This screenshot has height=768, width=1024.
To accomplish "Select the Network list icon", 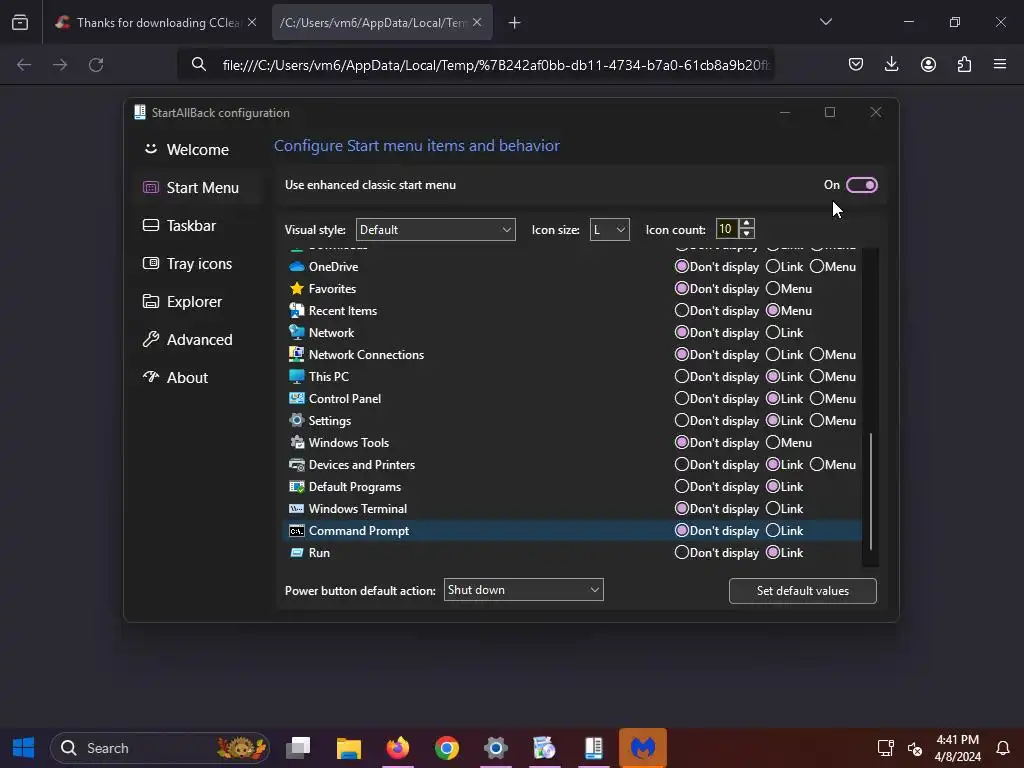I will coord(296,332).
